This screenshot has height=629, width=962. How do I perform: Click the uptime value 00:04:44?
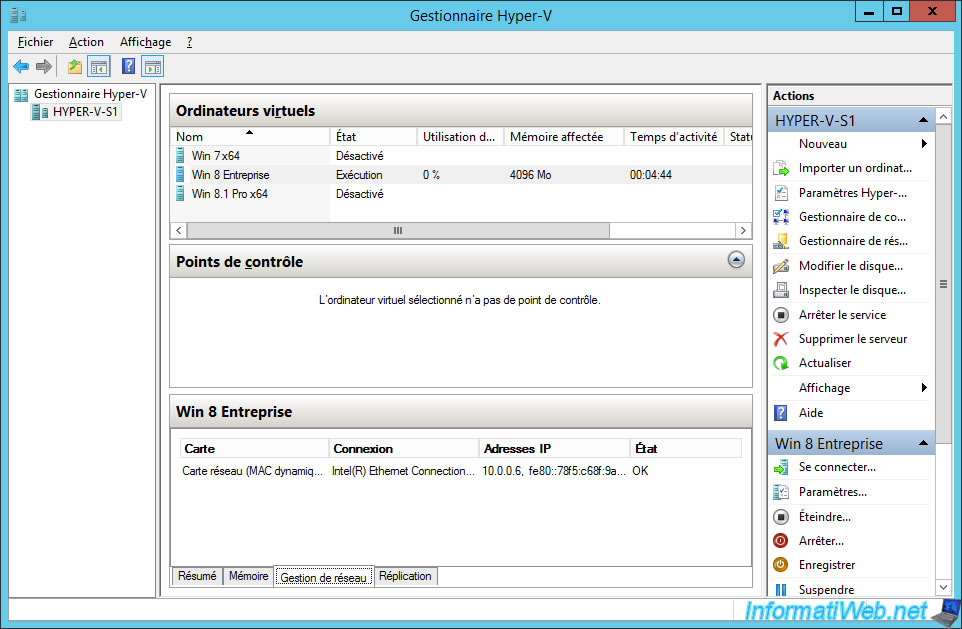650,175
